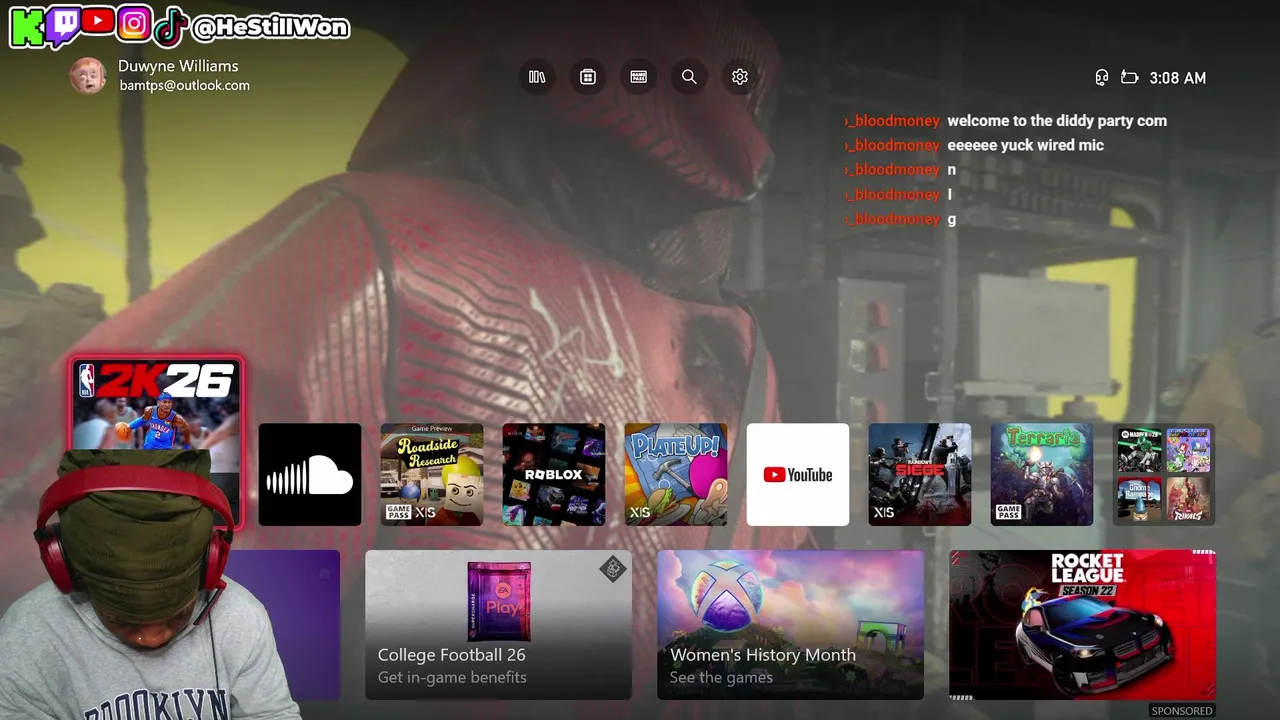Launch the Rainbow Six Siege tile
This screenshot has width=1280, height=720.
[920, 474]
